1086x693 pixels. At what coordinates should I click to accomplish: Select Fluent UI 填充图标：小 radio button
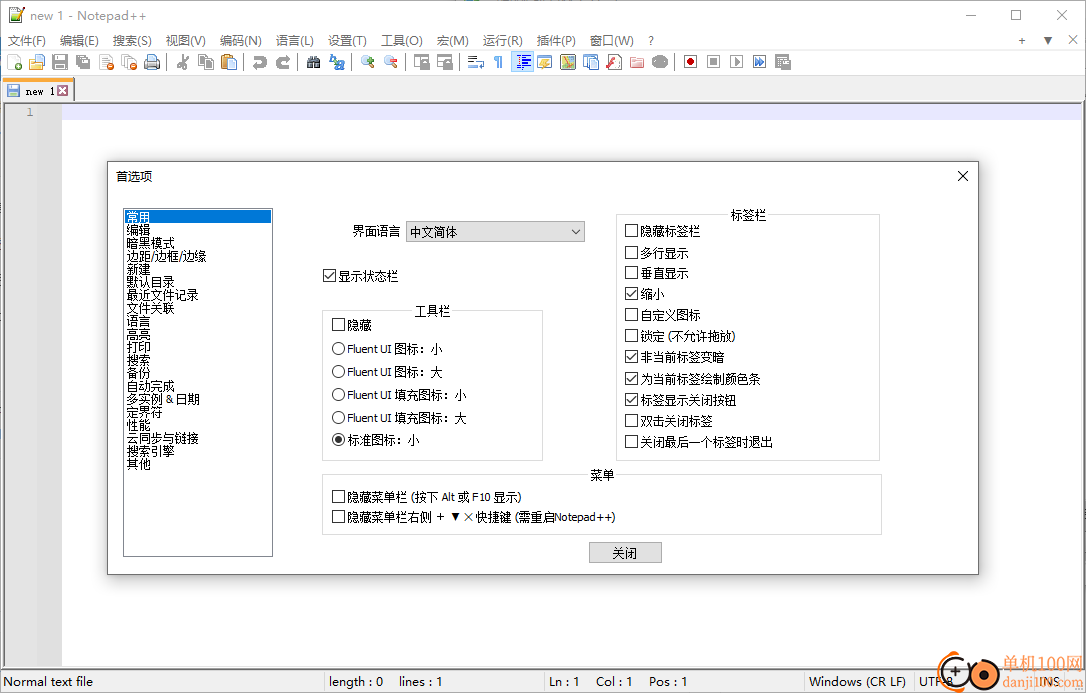339,395
